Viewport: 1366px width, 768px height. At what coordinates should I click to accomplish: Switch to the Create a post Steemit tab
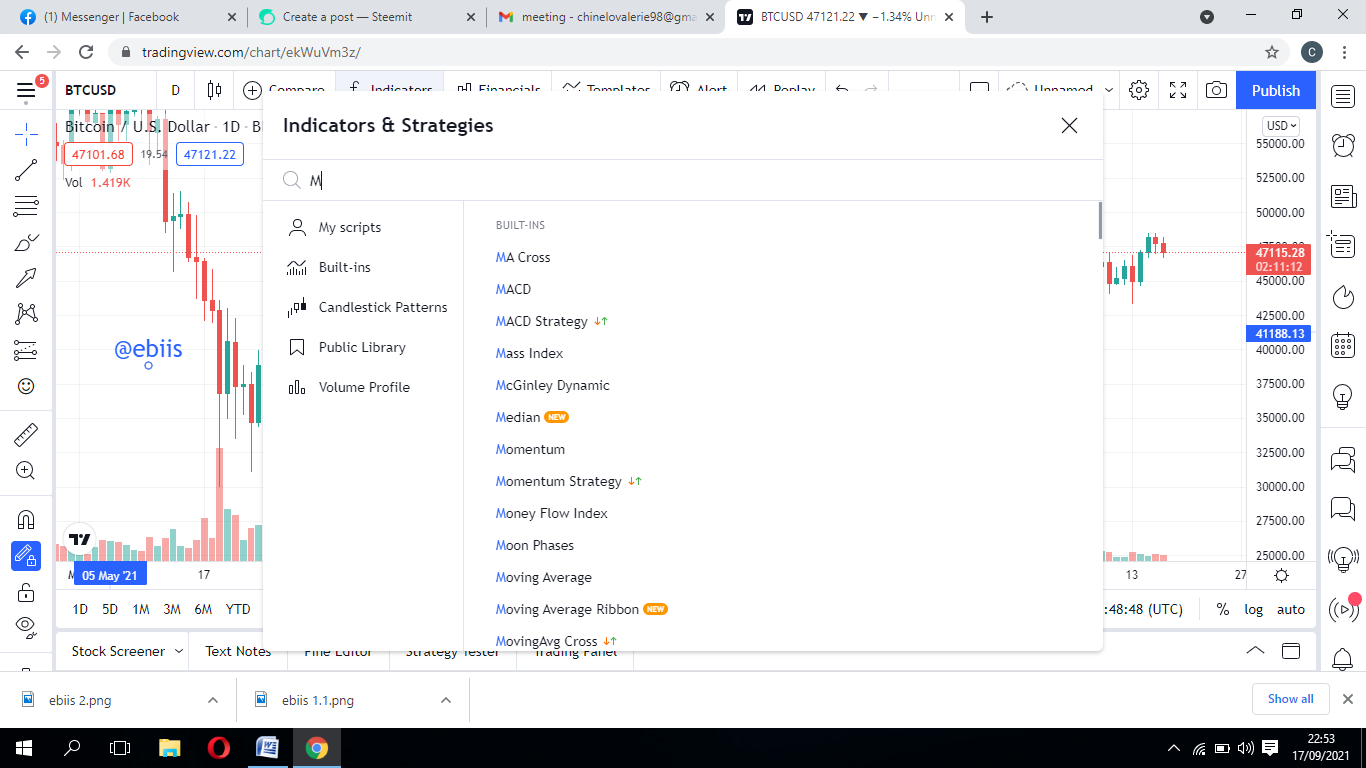(365, 17)
